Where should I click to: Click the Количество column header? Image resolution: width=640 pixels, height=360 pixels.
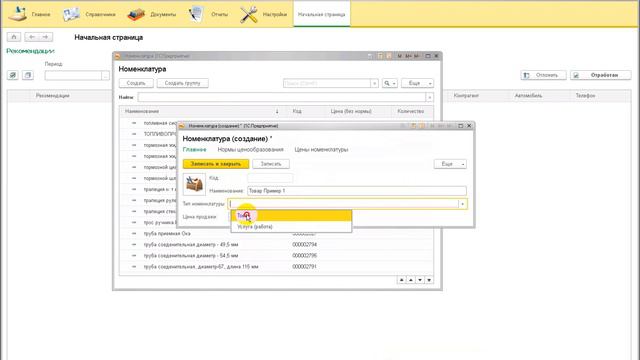click(x=411, y=111)
